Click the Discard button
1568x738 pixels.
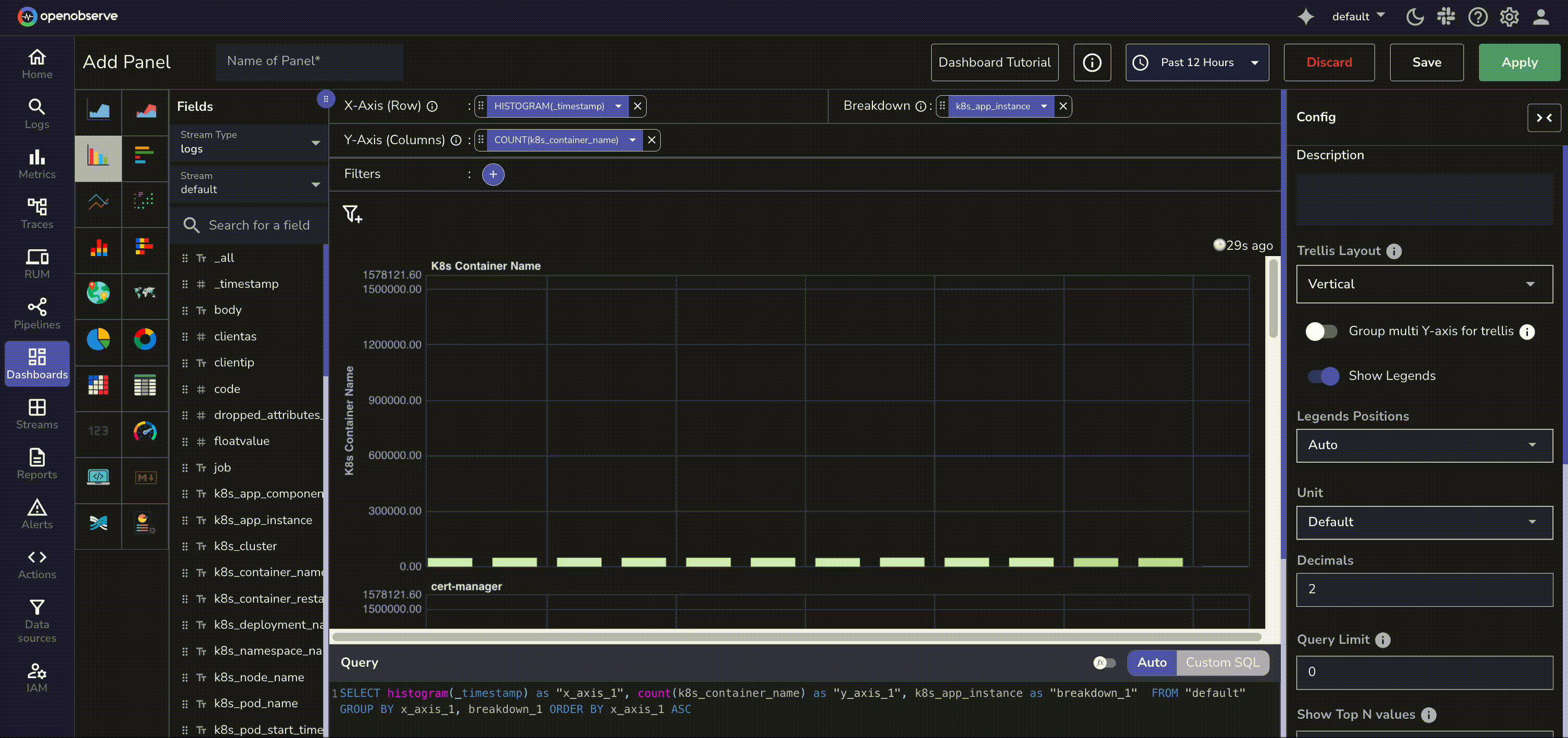pyautogui.click(x=1329, y=62)
